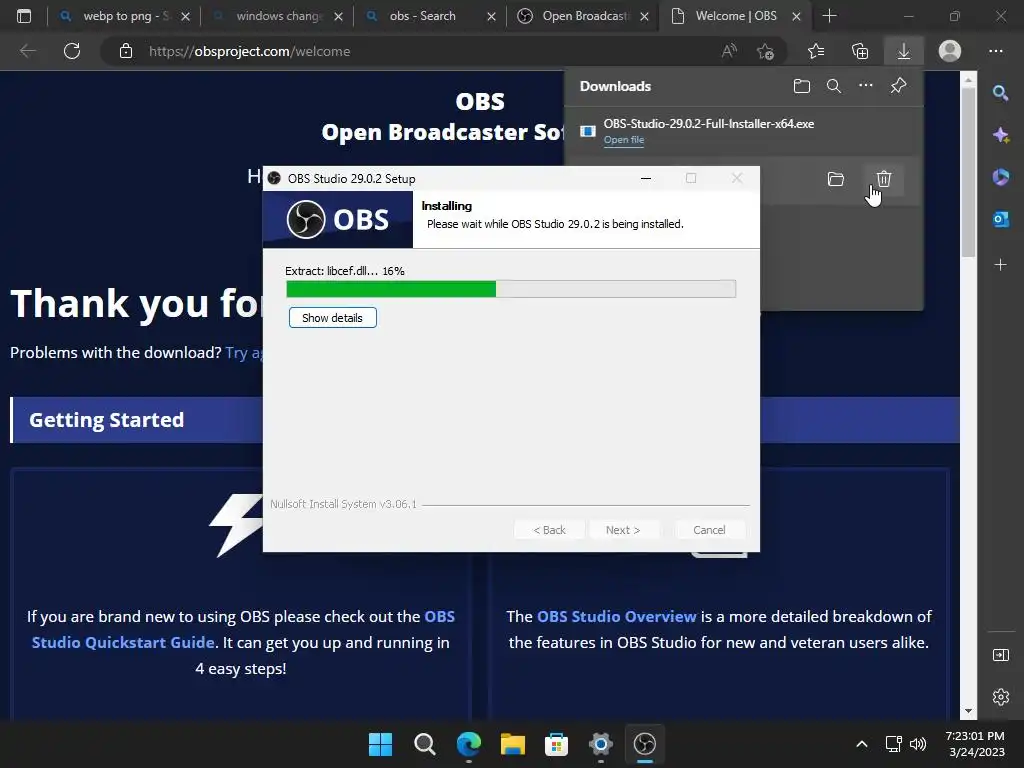Image resolution: width=1024 pixels, height=768 pixels.
Task: Click Cancel in OBS setup
Action: (709, 530)
